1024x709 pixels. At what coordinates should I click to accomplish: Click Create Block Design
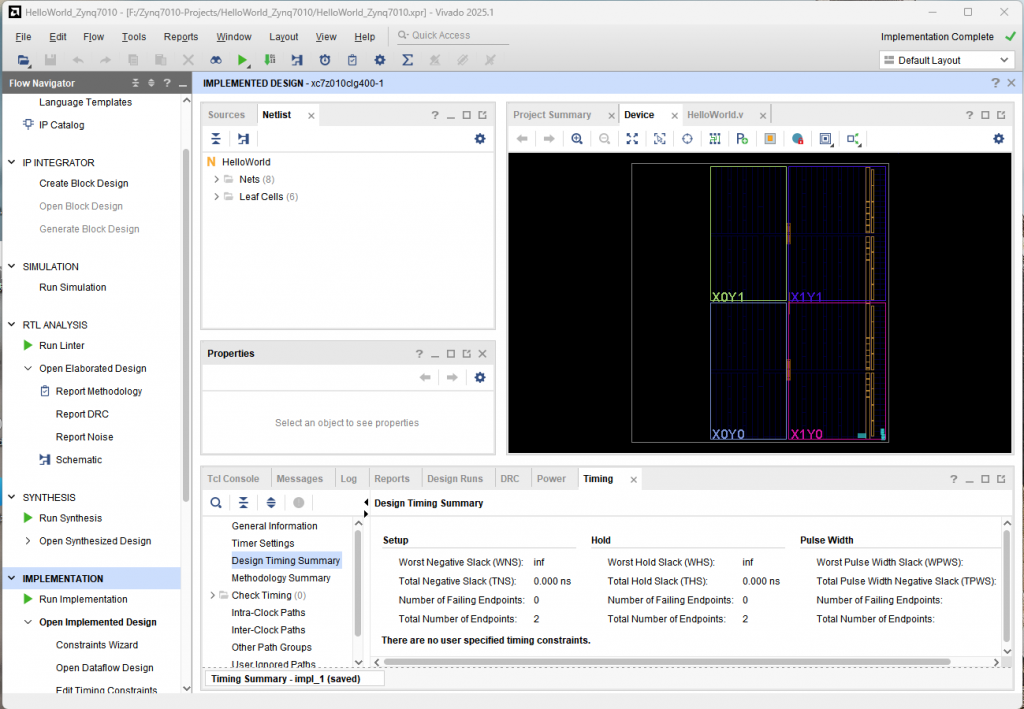(84, 183)
